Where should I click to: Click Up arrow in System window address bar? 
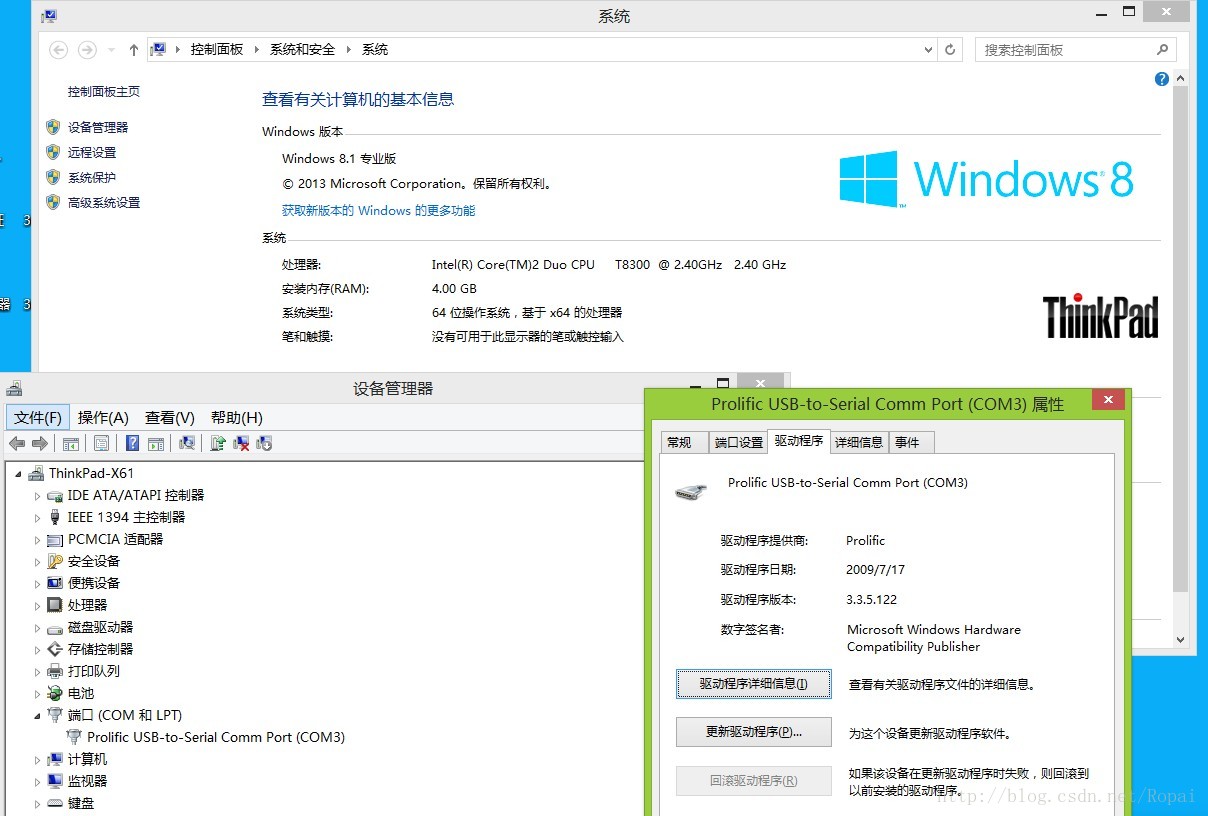[x=134, y=49]
